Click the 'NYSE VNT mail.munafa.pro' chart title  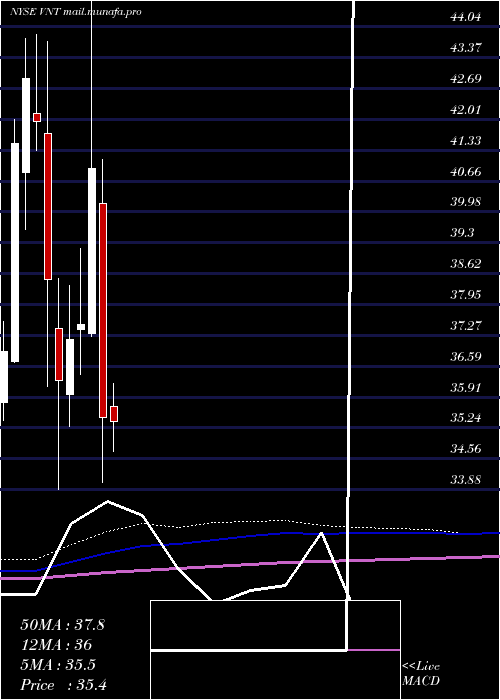75,12
